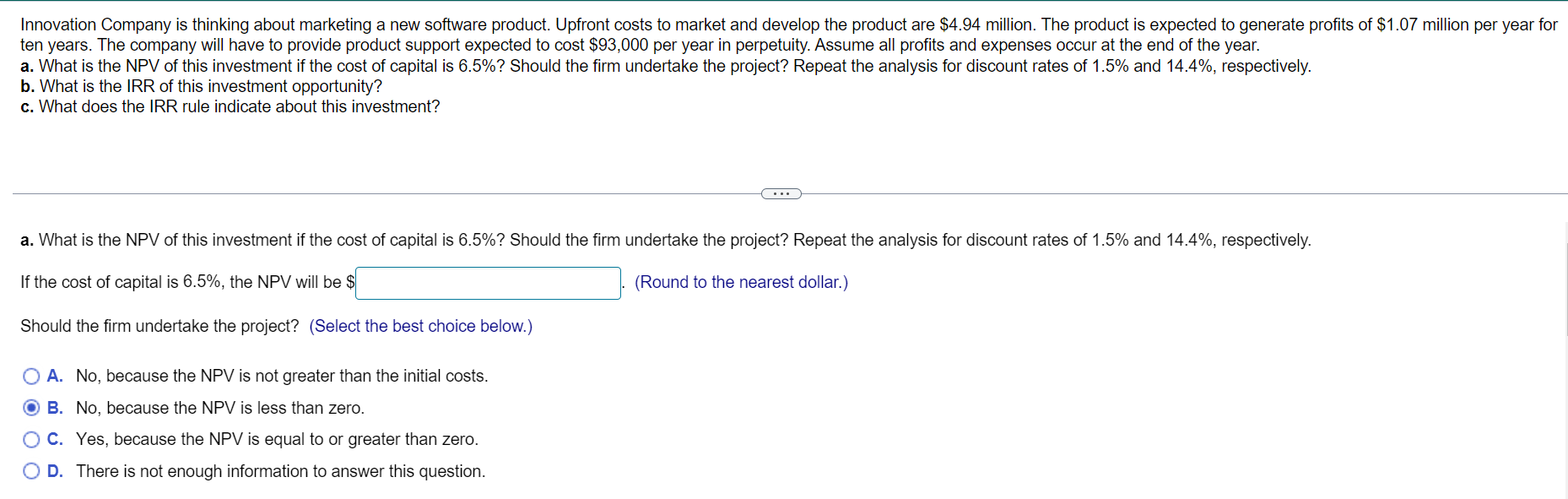
Task: Click inside the empty NPV dollar box
Action: [x=488, y=282]
